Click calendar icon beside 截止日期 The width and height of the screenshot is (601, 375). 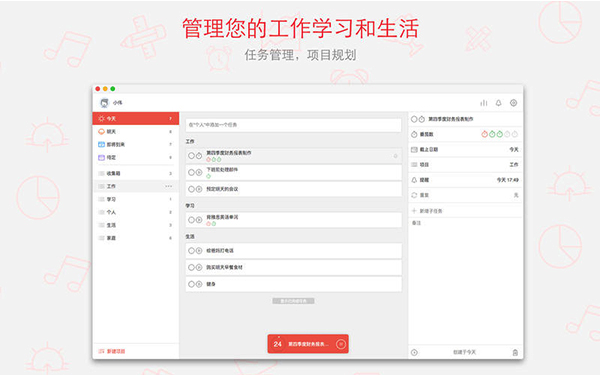pyautogui.click(x=414, y=150)
